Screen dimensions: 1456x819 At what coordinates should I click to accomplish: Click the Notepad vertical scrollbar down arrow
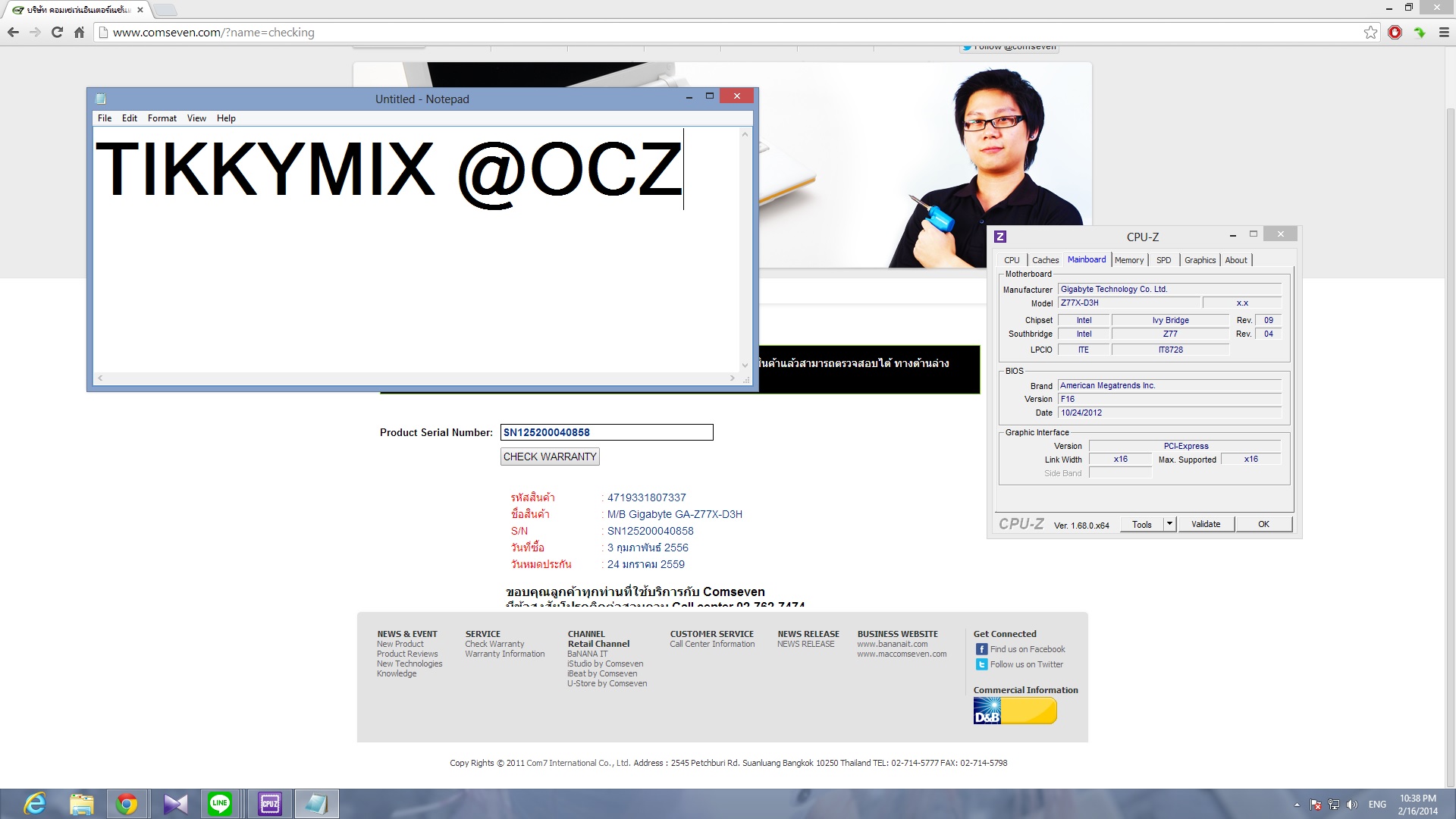[x=745, y=366]
